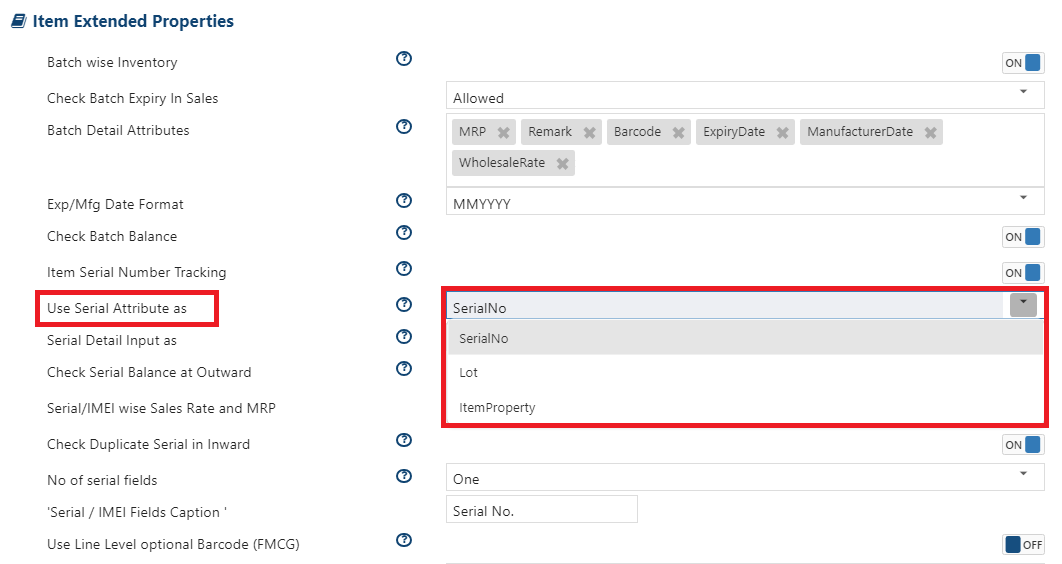Image resolution: width=1062 pixels, height=564 pixels.
Task: Remove the MRP batch attribute tag
Action: point(503,133)
